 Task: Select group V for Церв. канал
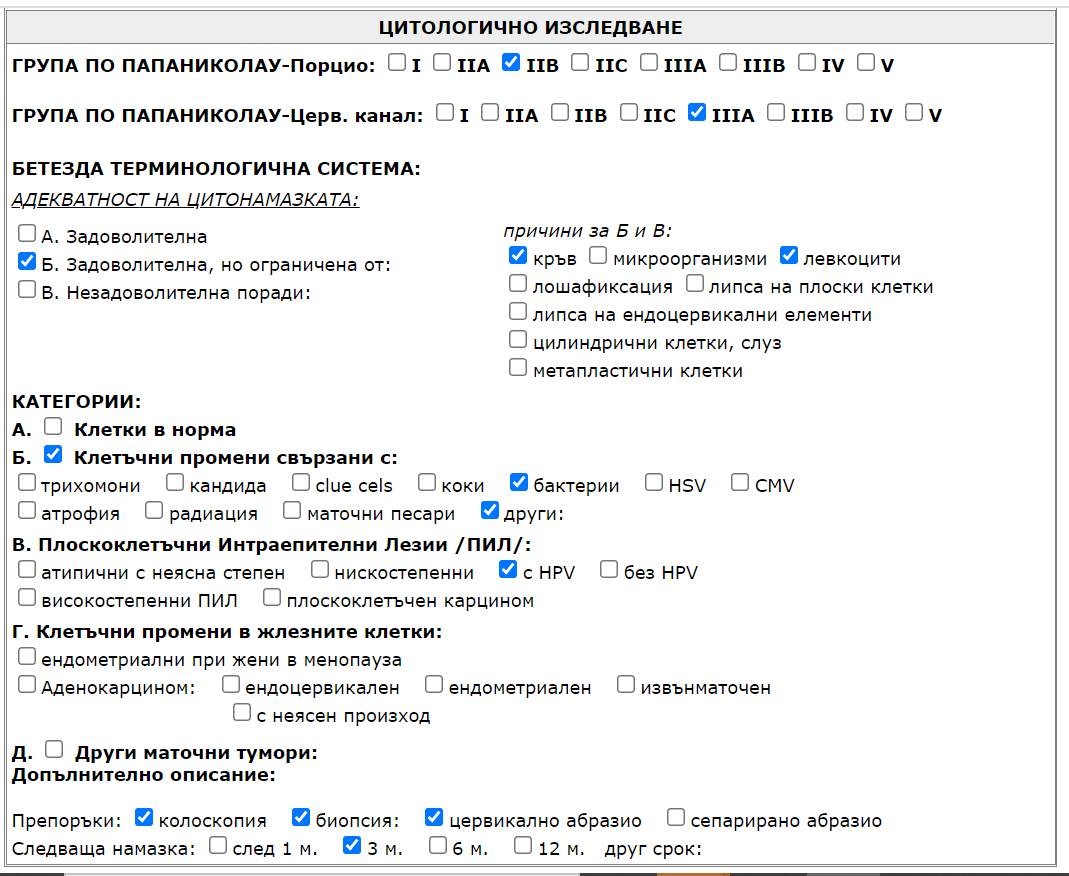(913, 113)
